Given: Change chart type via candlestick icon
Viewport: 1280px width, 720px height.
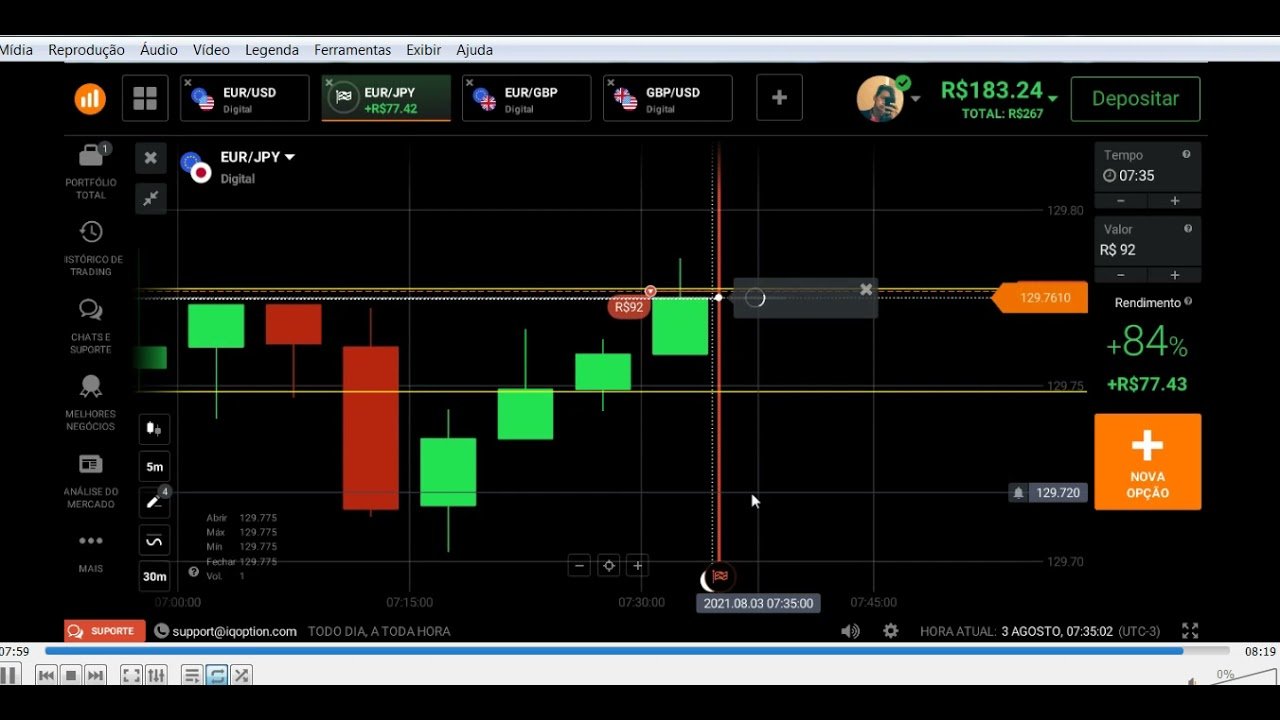Looking at the screenshot, I should click(x=154, y=429).
